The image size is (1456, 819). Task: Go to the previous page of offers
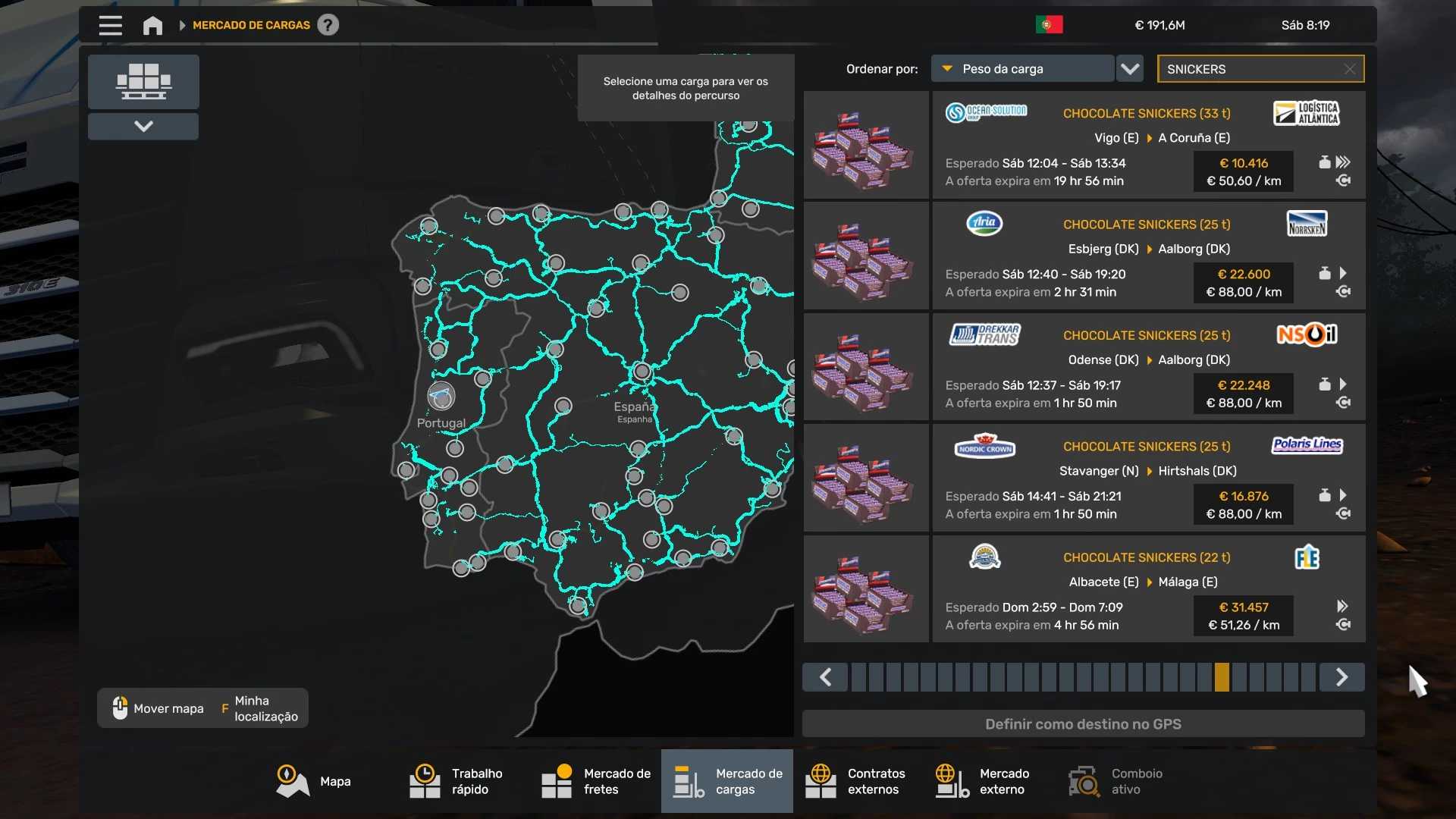825,677
